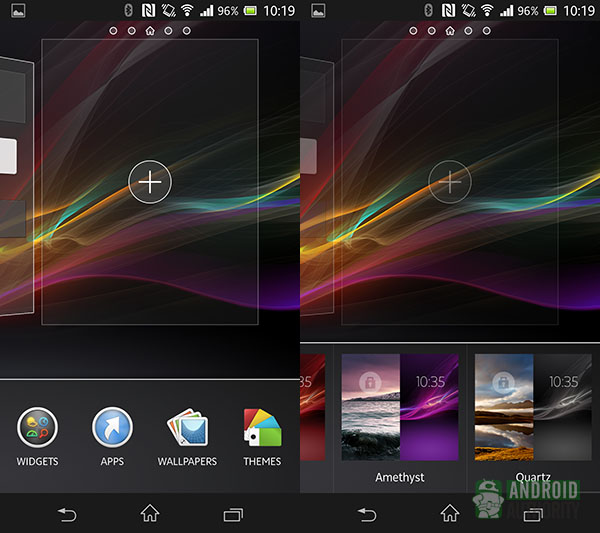Tap the WALLPAPERS label text
Viewport: 600px width, 533px height.
(188, 461)
